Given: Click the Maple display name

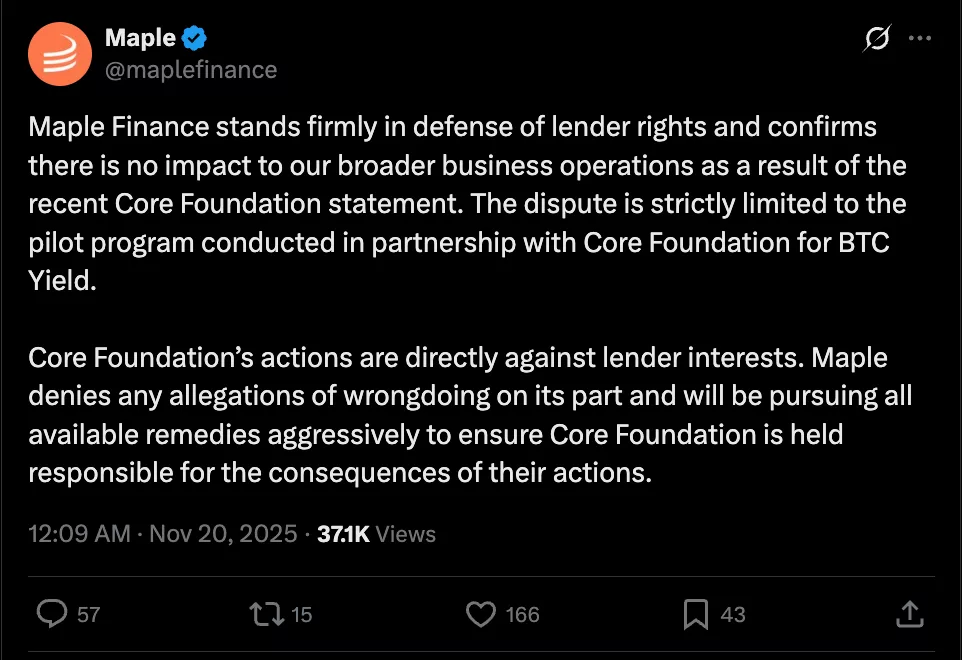Looking at the screenshot, I should [x=140, y=38].
